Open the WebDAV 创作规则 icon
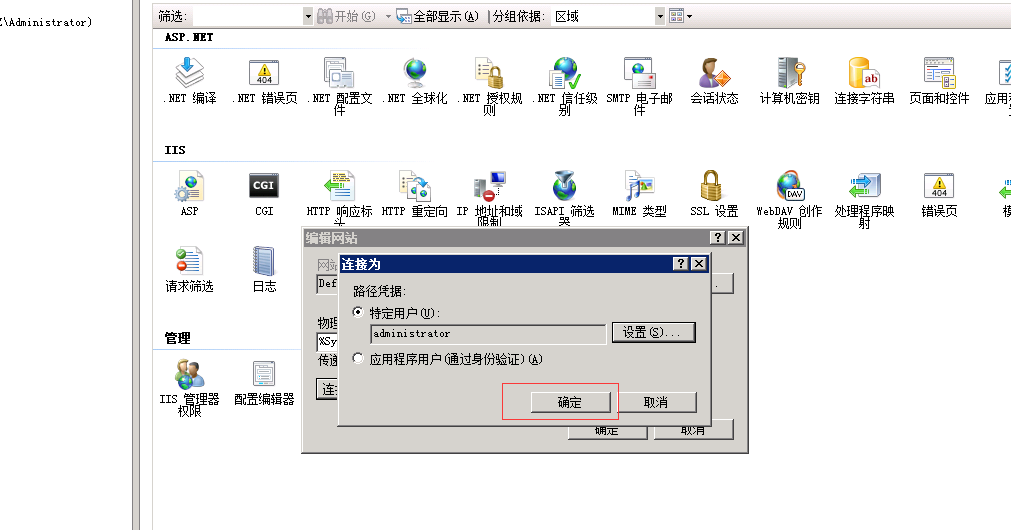Image resolution: width=1011 pixels, height=530 pixels. [789, 186]
